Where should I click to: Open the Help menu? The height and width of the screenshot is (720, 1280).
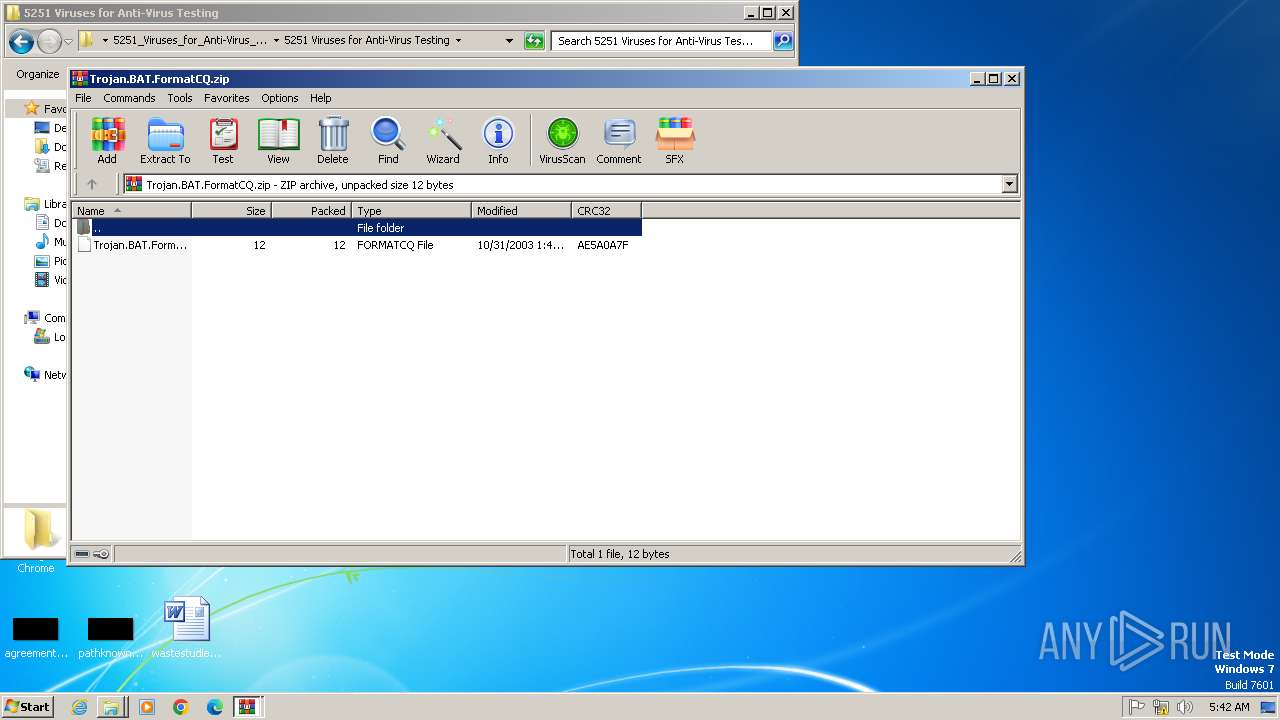(x=320, y=98)
